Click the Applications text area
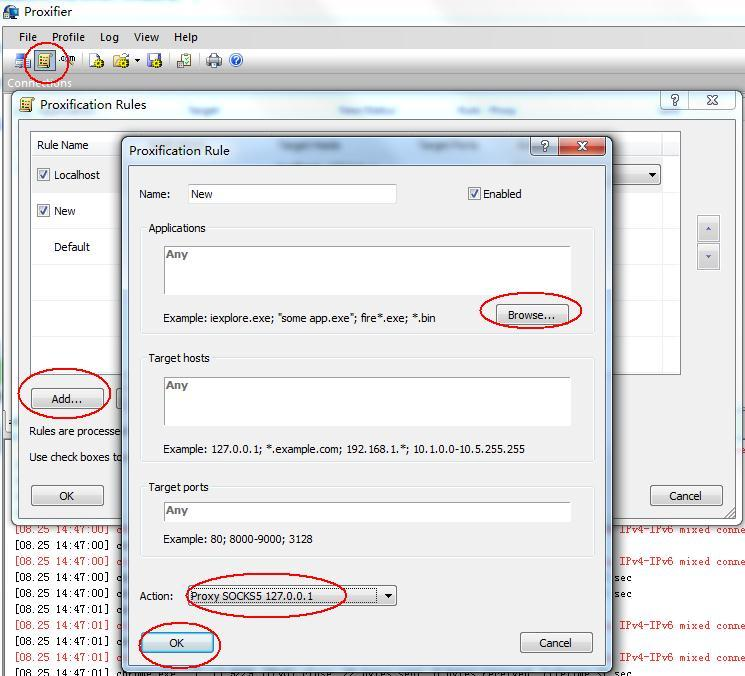The height and width of the screenshot is (676, 745). coord(367,270)
